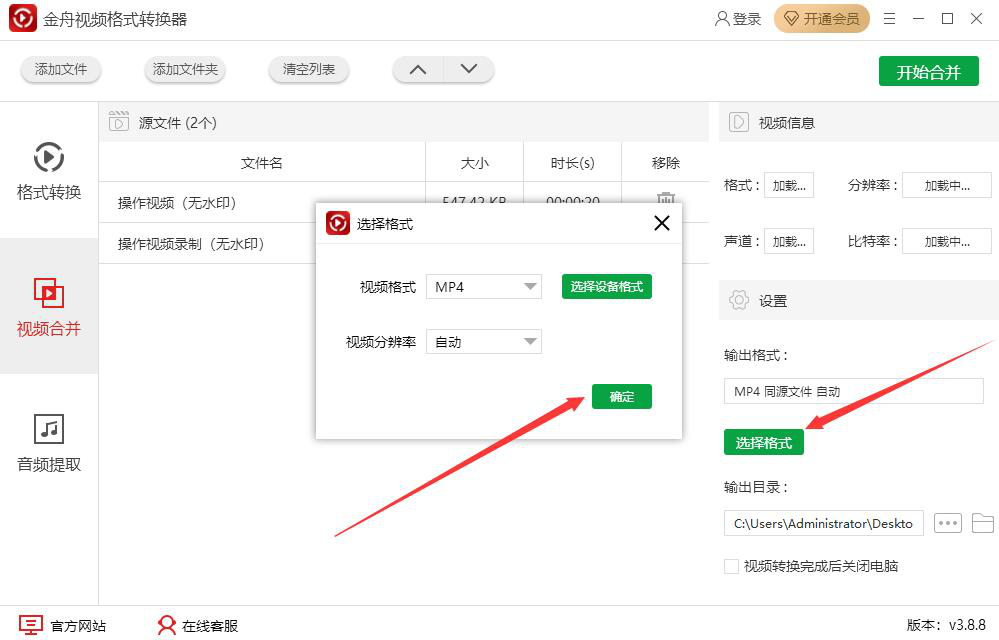Click the 视频信息 panel icon

point(738,122)
